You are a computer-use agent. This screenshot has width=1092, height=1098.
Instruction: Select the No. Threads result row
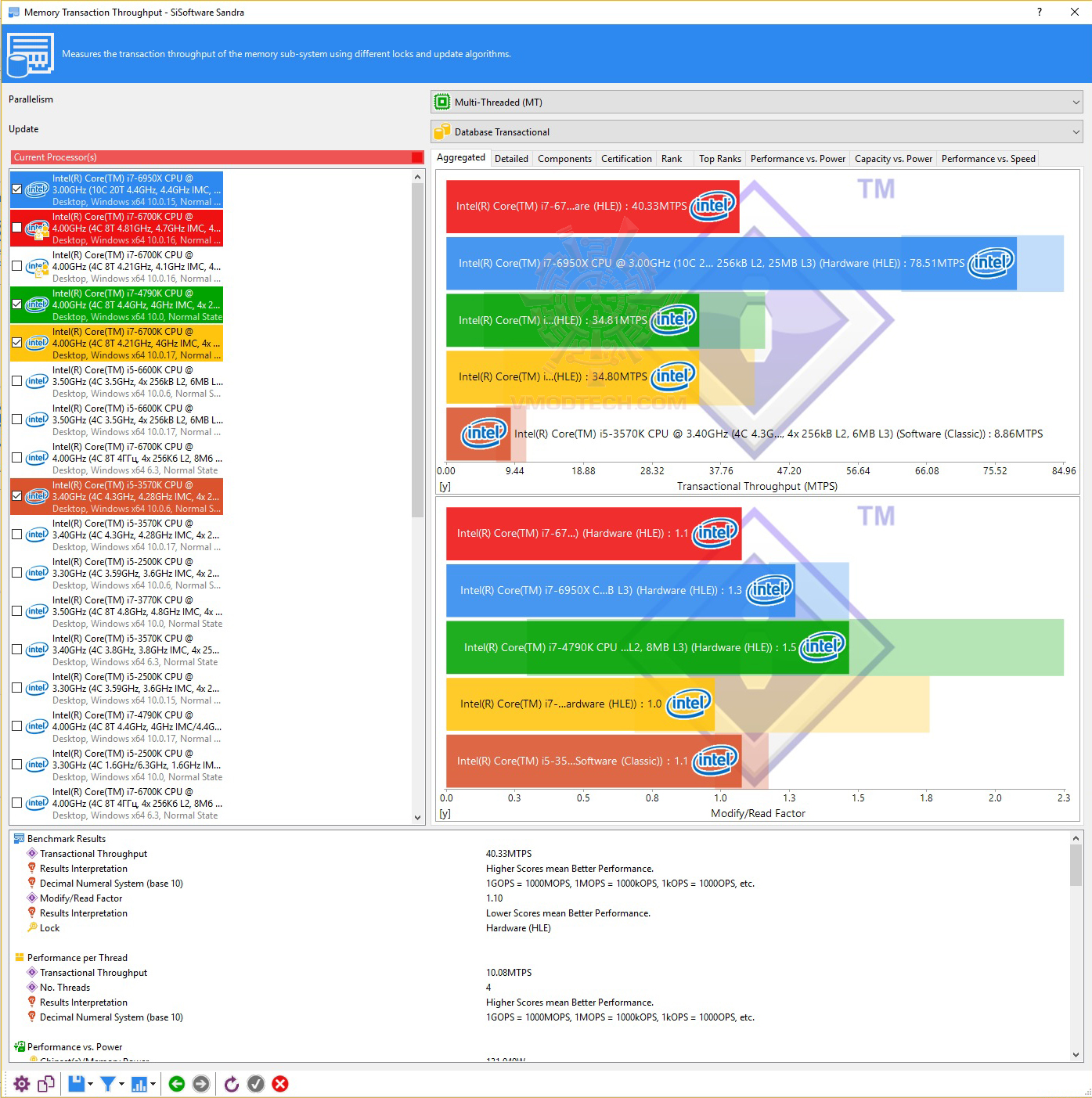[64, 988]
